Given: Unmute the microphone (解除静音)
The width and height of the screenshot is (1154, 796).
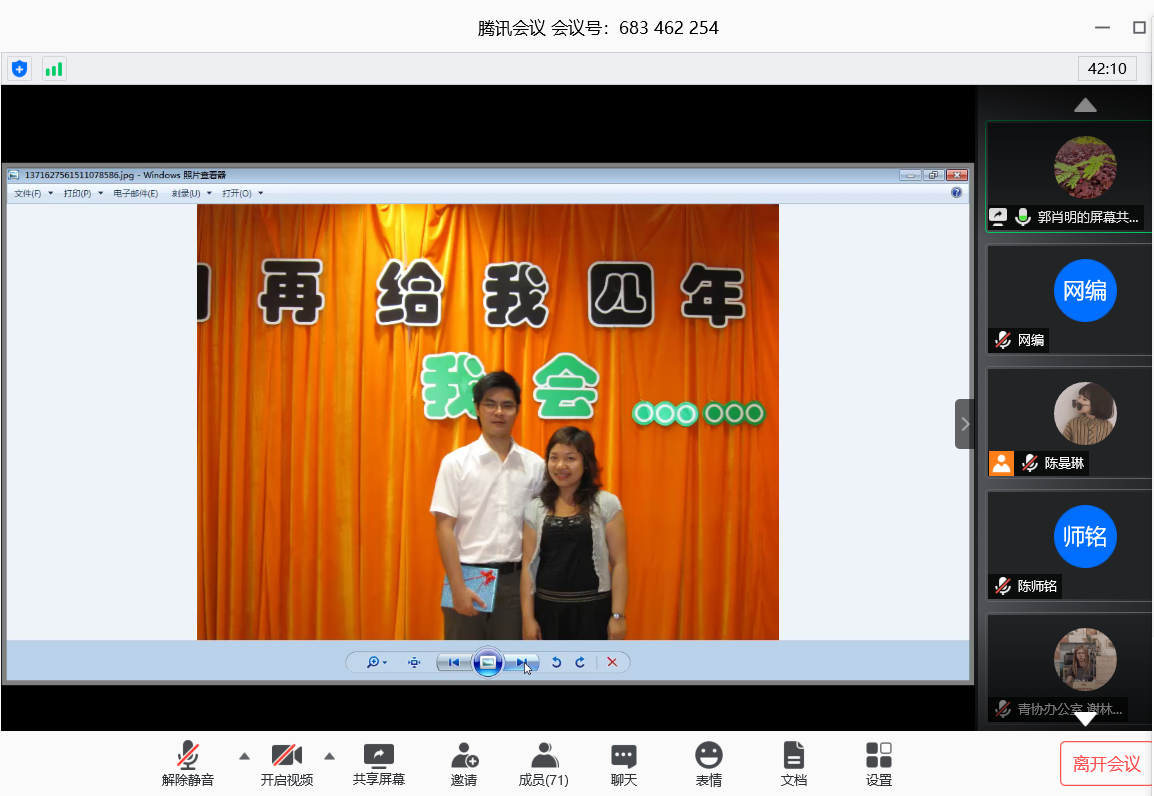Looking at the screenshot, I should point(188,764).
